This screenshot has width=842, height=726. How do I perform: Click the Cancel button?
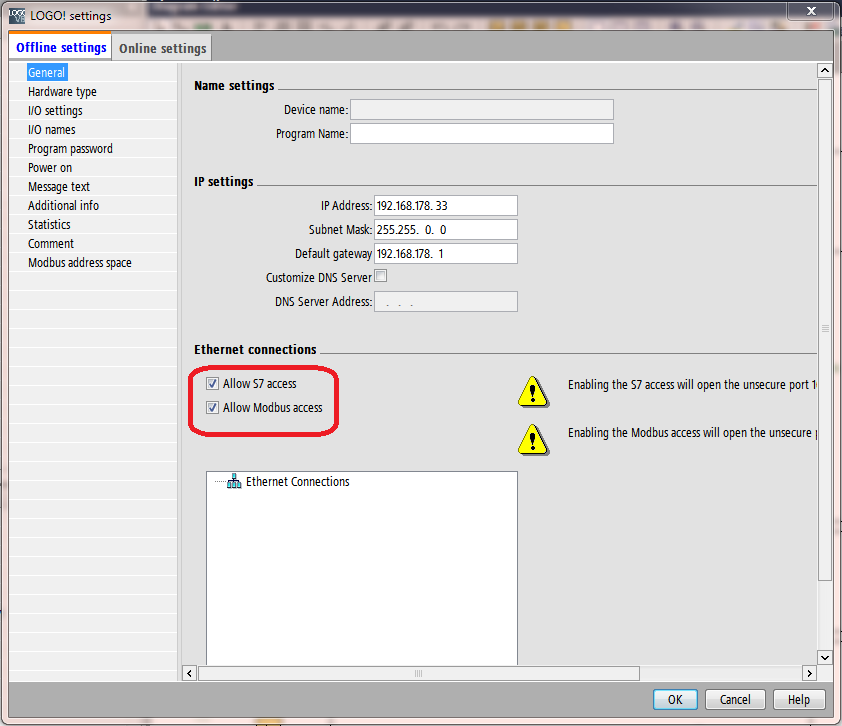click(x=735, y=699)
